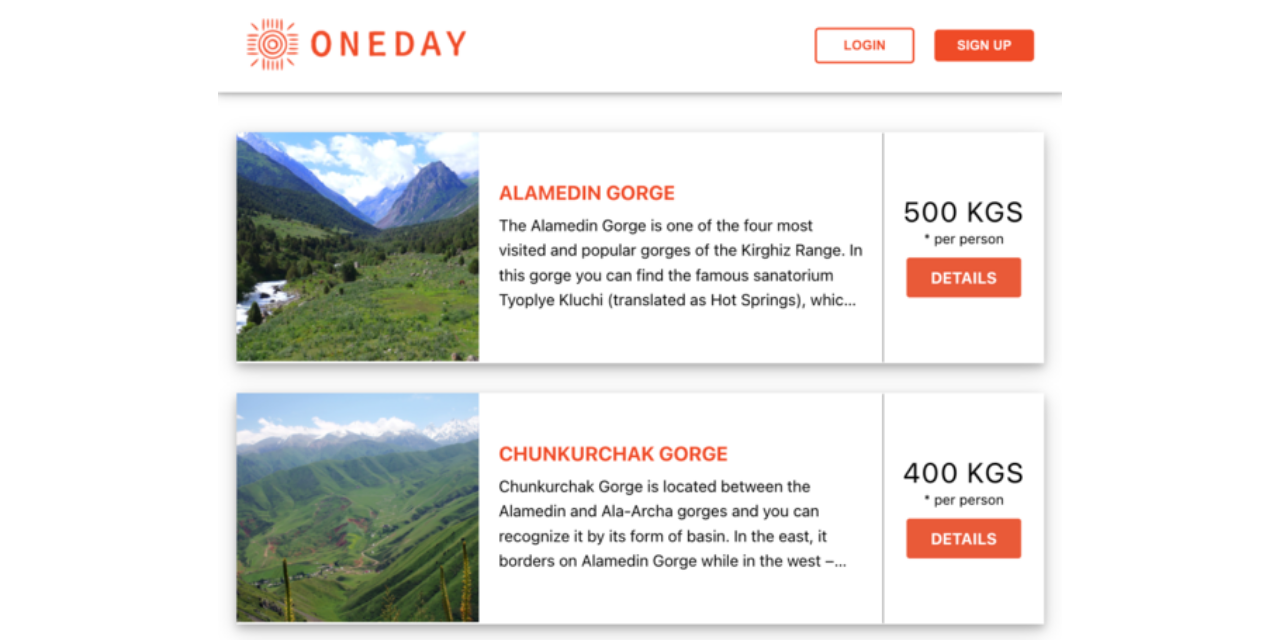Click the Chunkurchak per person note
Screen dimensions: 1280x640
(963, 500)
